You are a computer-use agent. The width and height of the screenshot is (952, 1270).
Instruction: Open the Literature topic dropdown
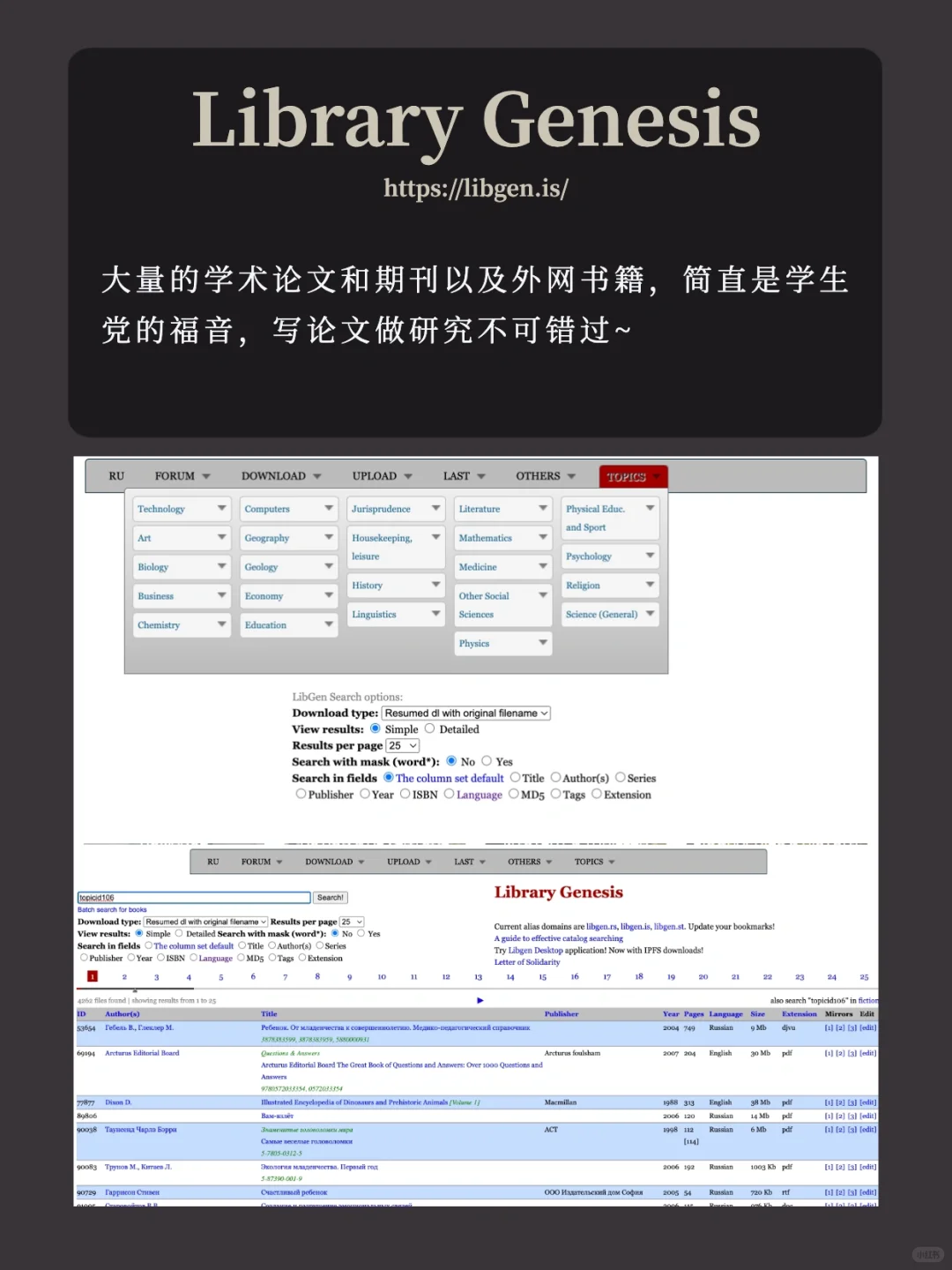coord(503,509)
